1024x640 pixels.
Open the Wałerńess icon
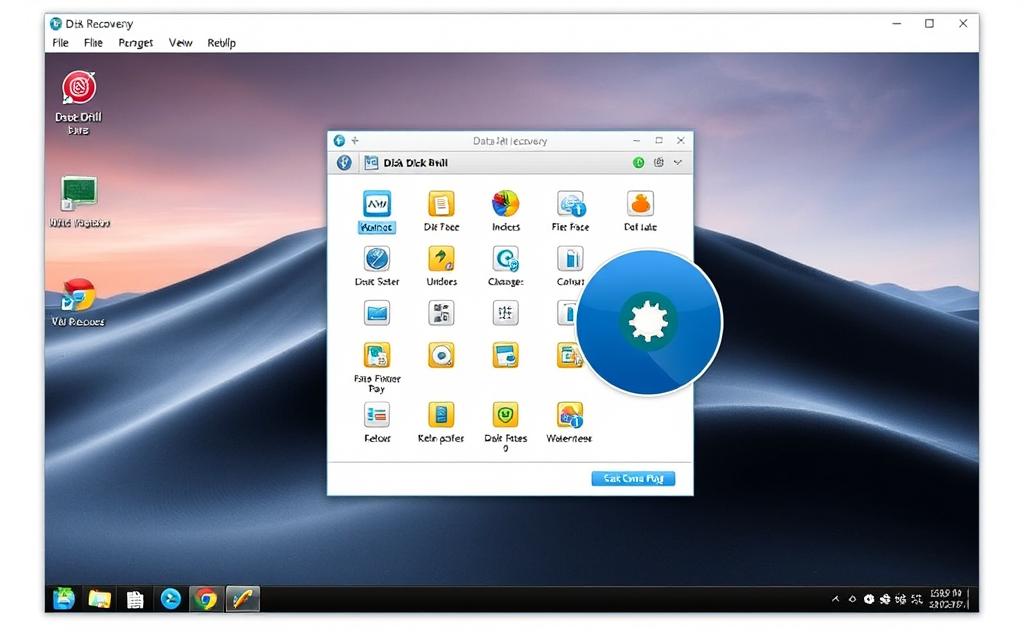569,423
